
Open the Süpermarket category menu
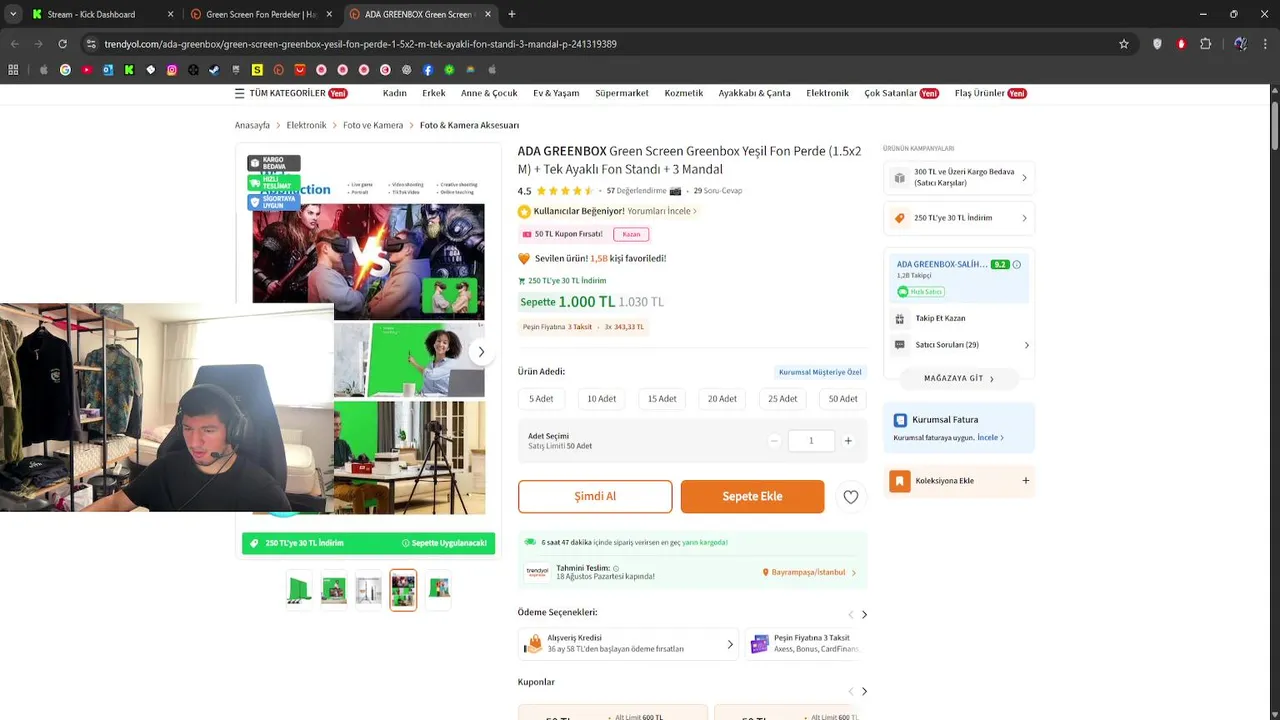coord(622,93)
